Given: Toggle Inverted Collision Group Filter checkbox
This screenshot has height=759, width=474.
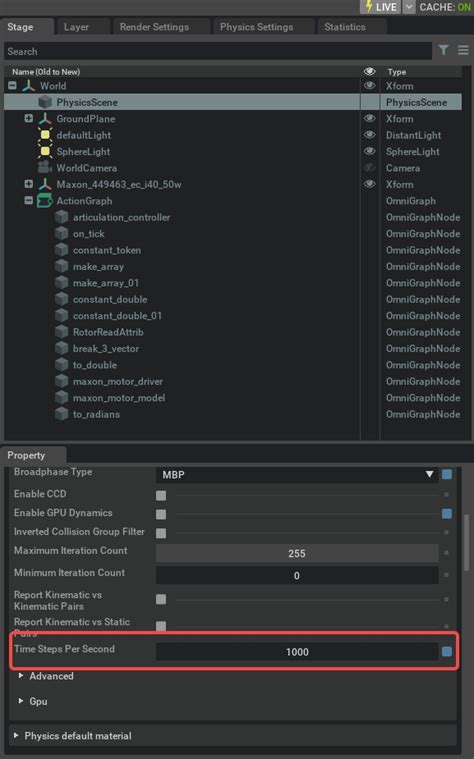Looking at the screenshot, I should click(x=161, y=533).
